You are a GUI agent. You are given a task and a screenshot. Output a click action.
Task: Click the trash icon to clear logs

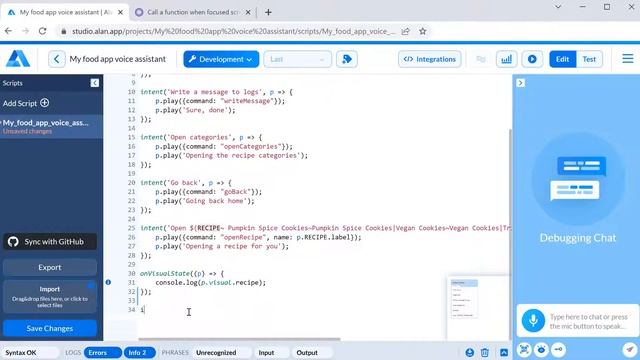(x=484, y=353)
